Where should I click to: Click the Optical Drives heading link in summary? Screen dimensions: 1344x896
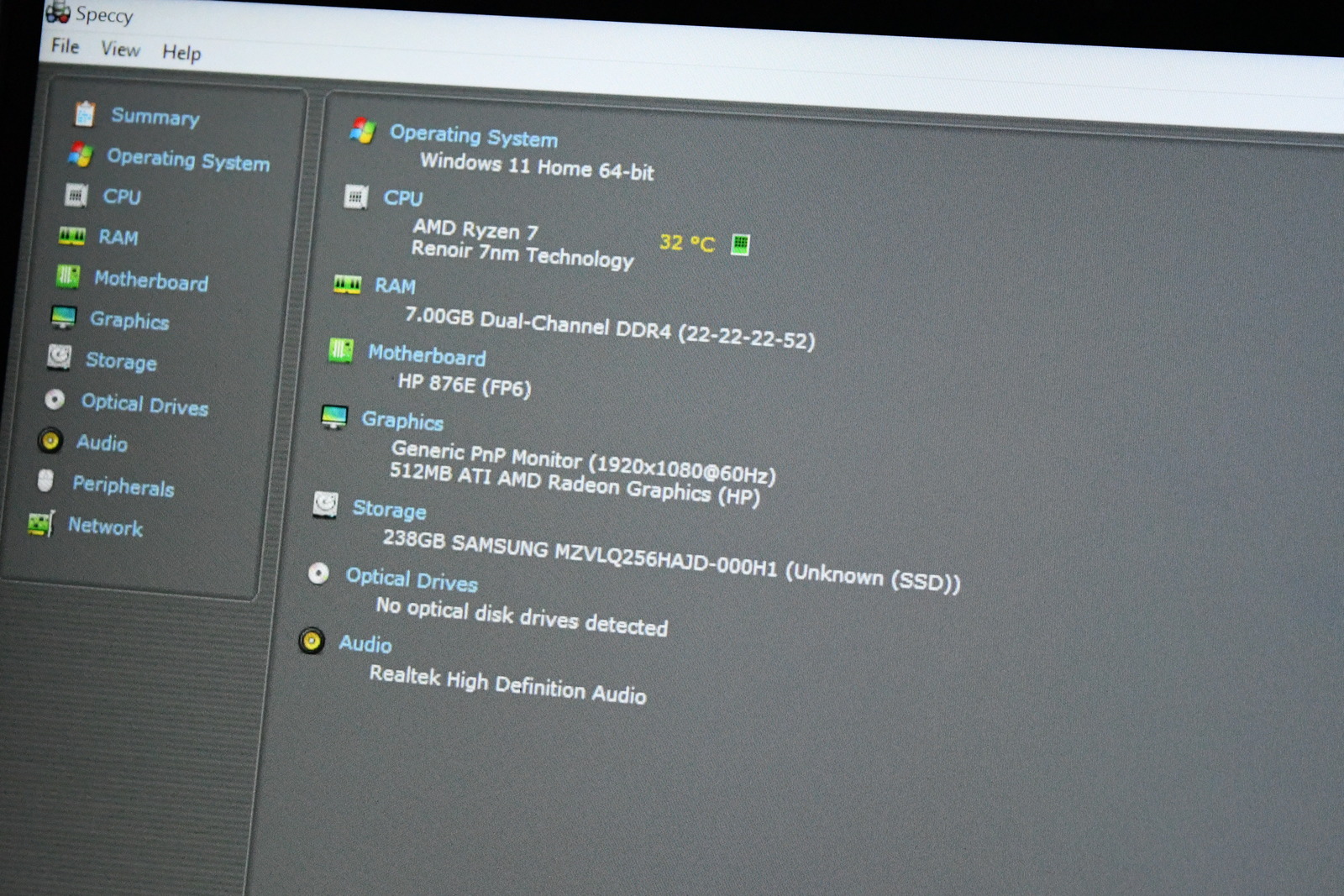click(x=412, y=580)
